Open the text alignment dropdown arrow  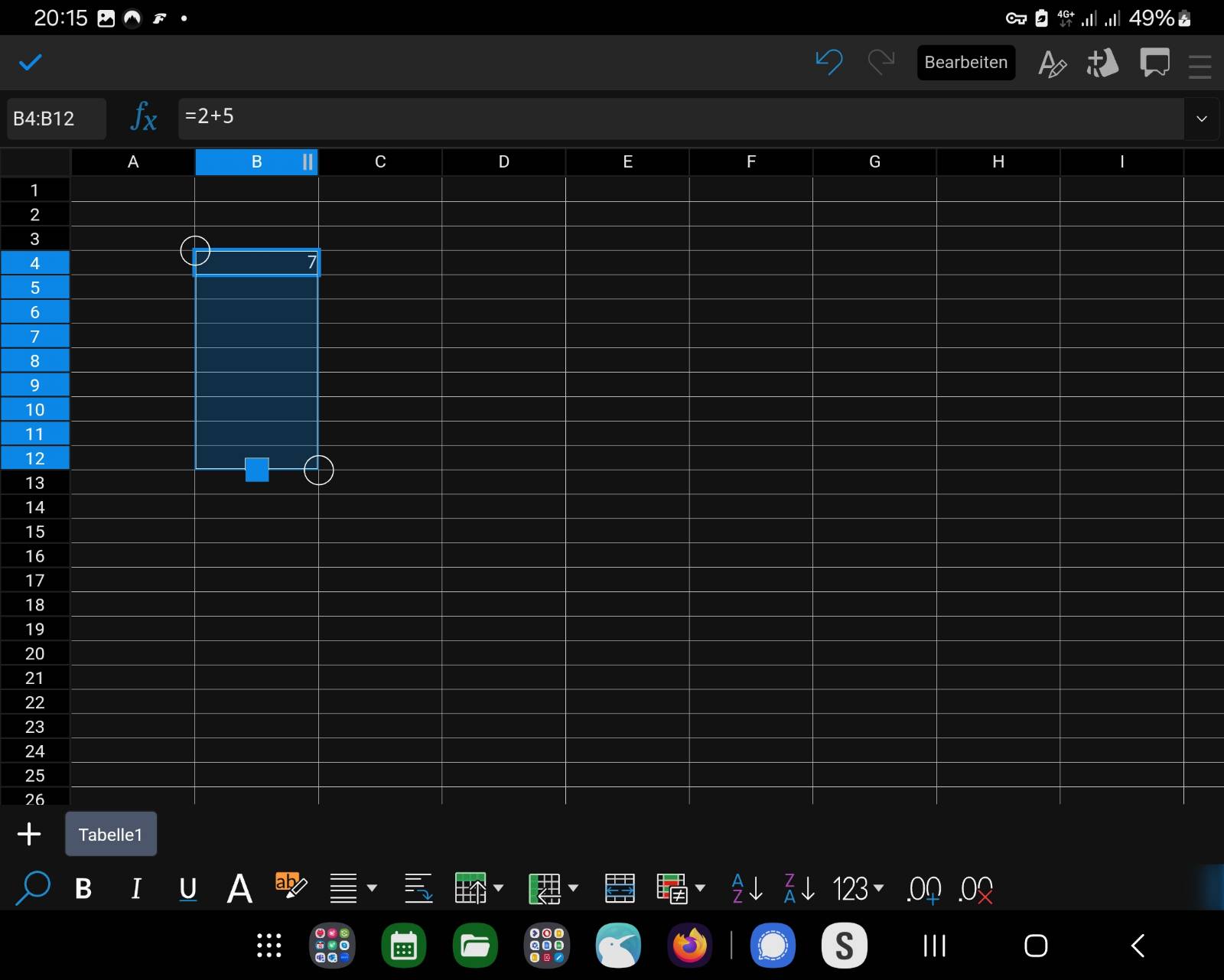pos(372,888)
